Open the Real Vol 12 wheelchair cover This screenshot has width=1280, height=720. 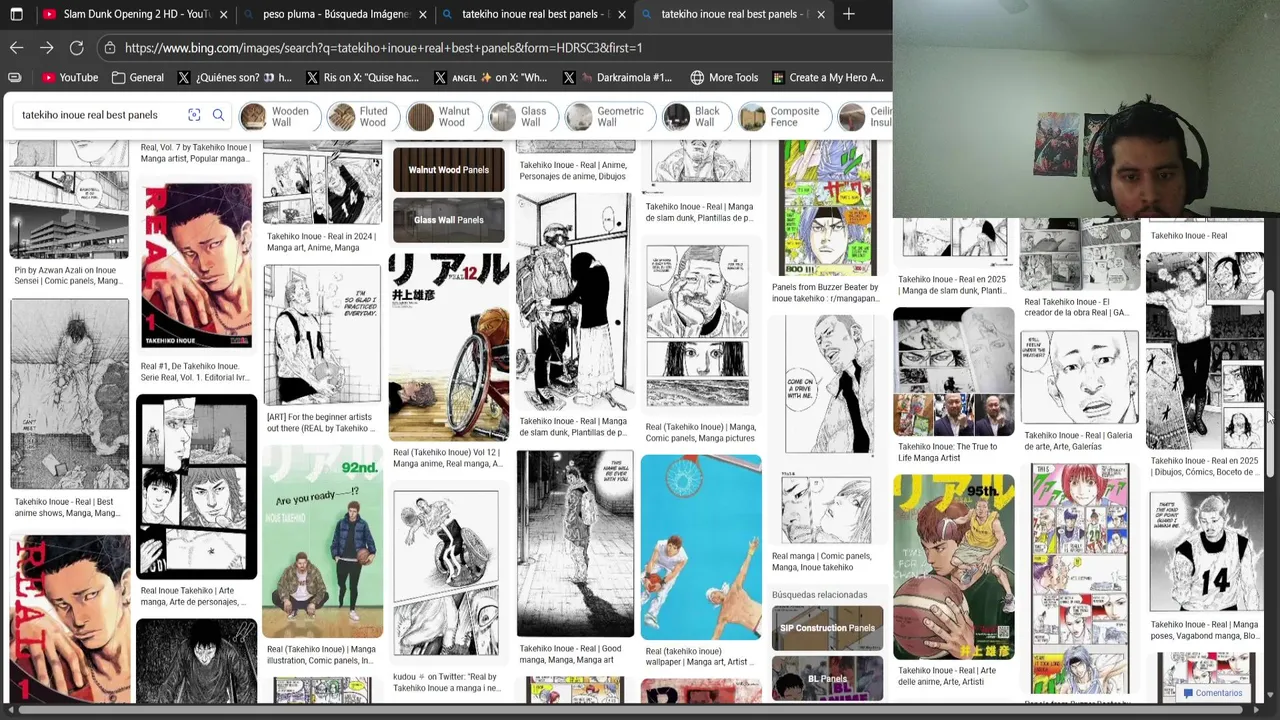(x=448, y=347)
